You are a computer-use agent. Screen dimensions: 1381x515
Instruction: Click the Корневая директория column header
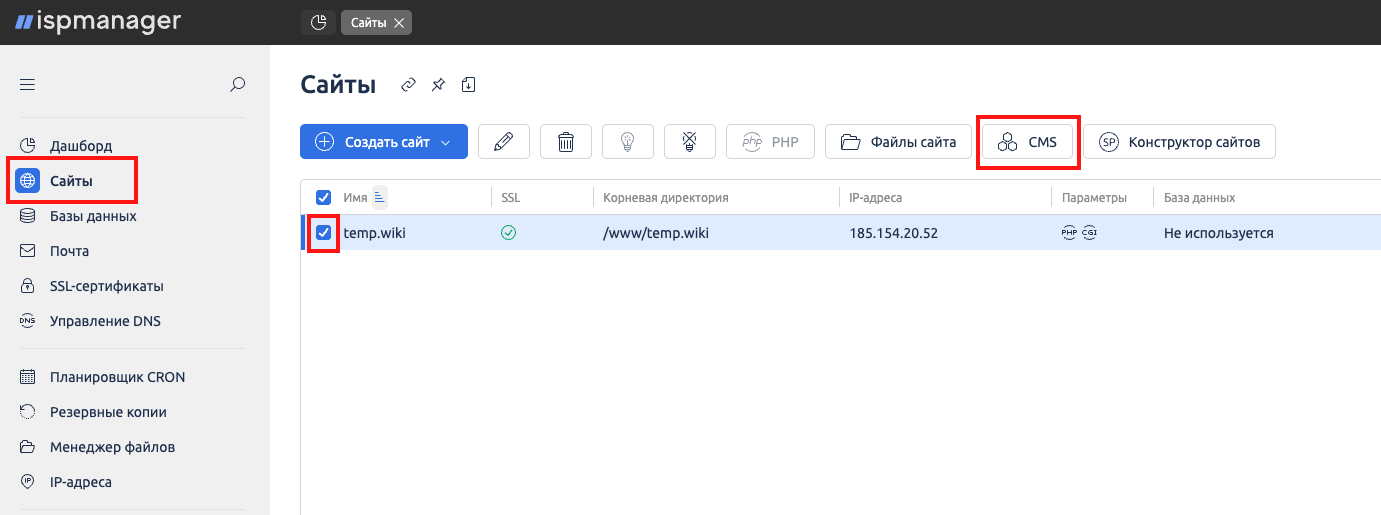click(665, 198)
